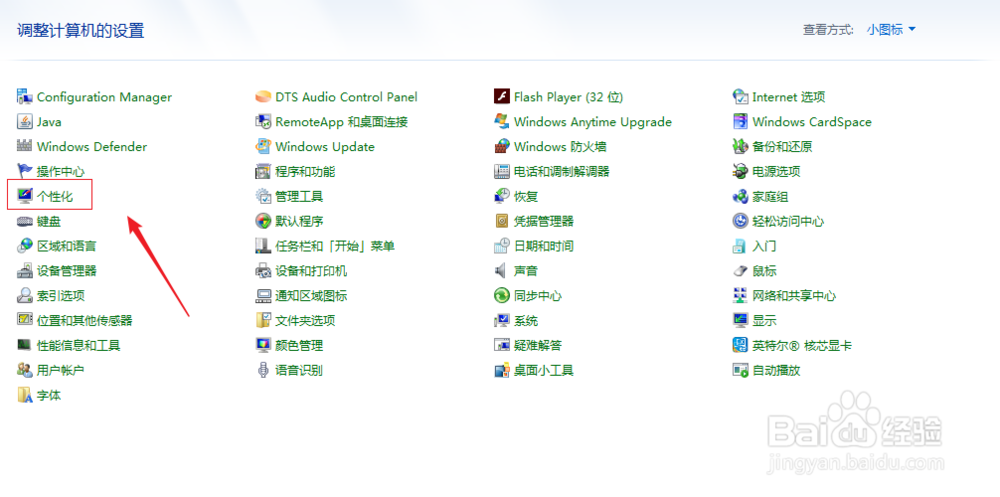
Task: Click the 显示 link
Action: point(765,320)
